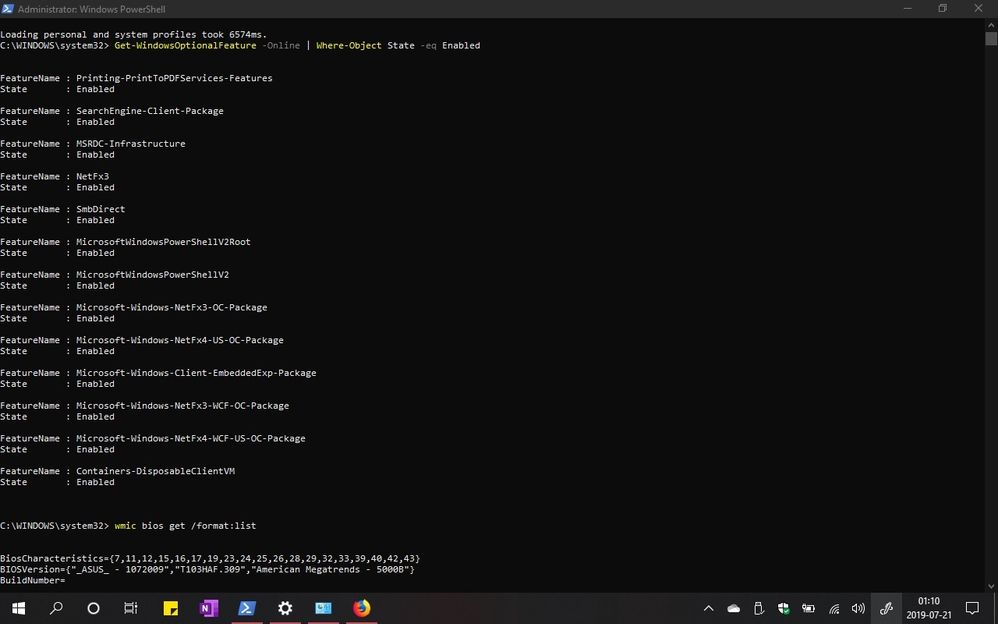
Task: Click the 'SearchEngine-Client-Package' feature name
Action: (x=150, y=111)
